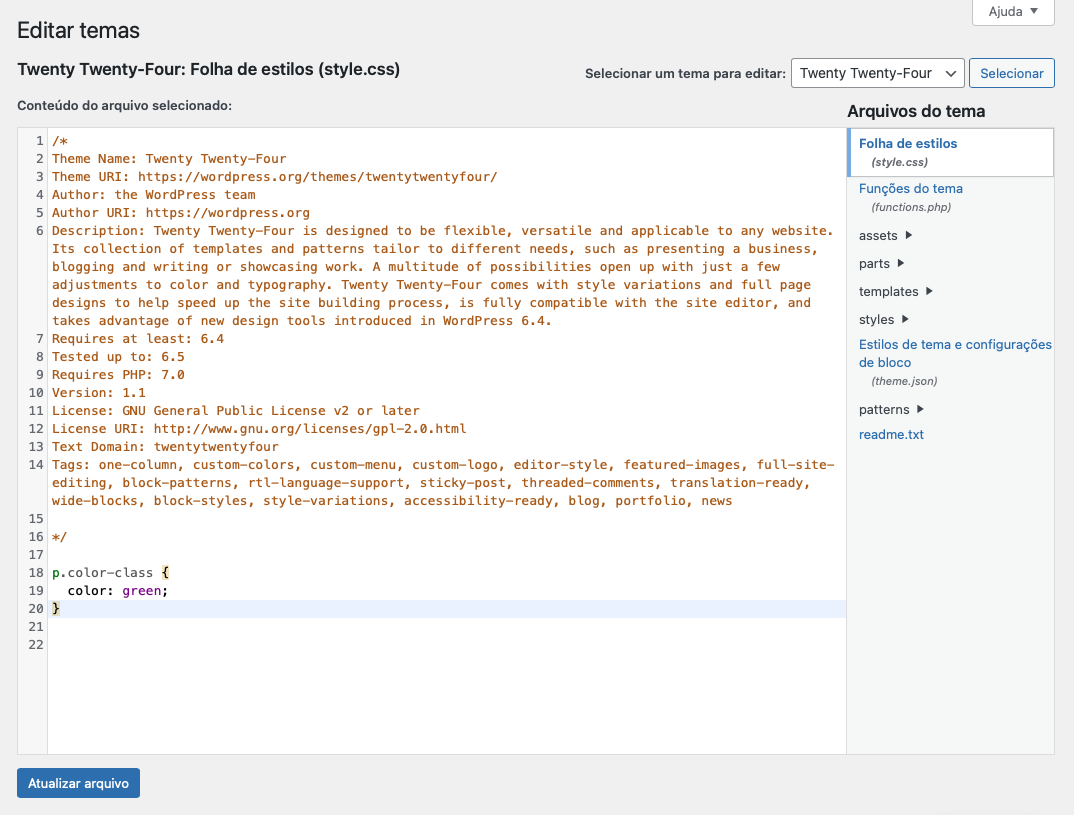Click the Atualizar arquivo button

[77, 783]
